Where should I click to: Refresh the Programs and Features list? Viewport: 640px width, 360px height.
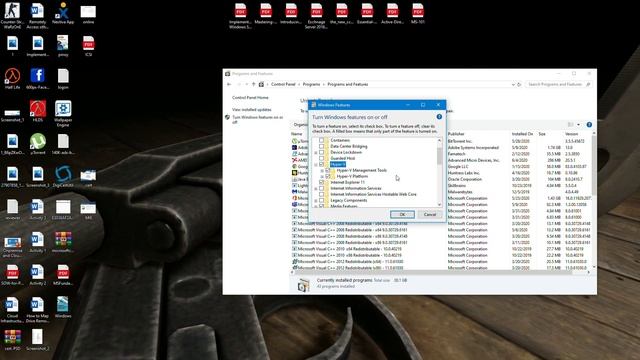pos(519,84)
